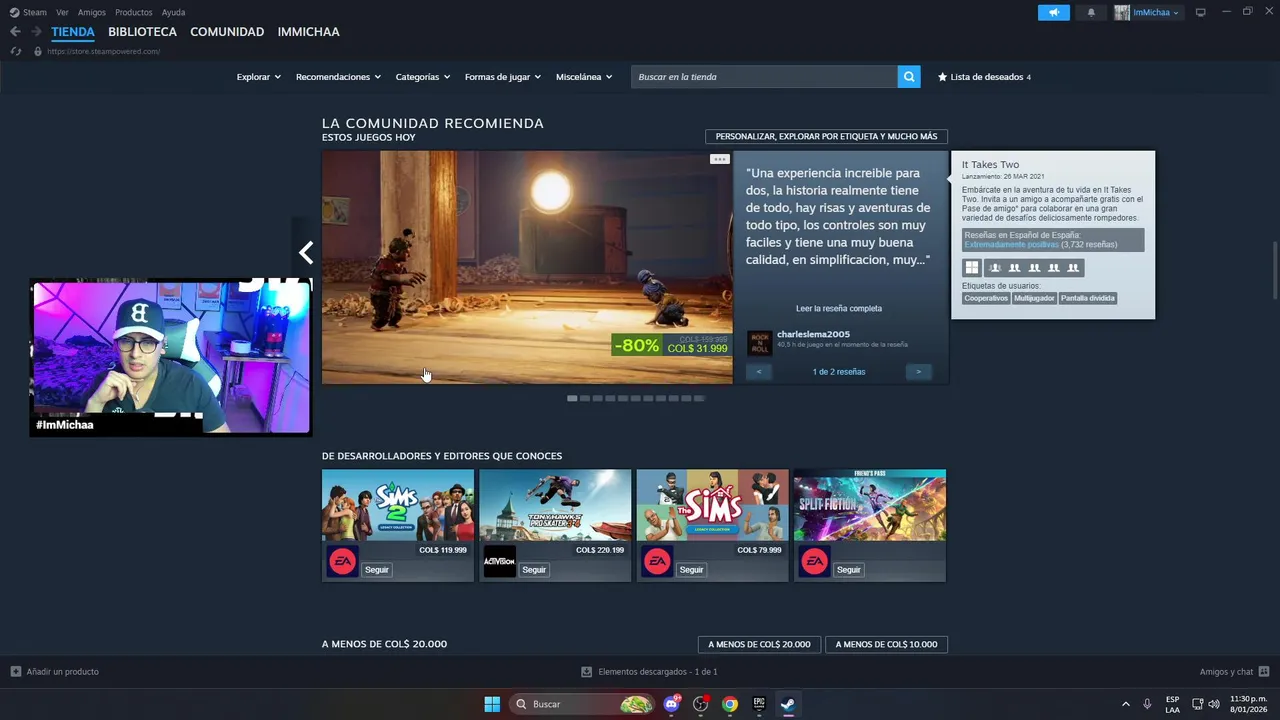1280x720 pixels.
Task: Go back with the navigation back arrow
Action: pyautogui.click(x=15, y=32)
